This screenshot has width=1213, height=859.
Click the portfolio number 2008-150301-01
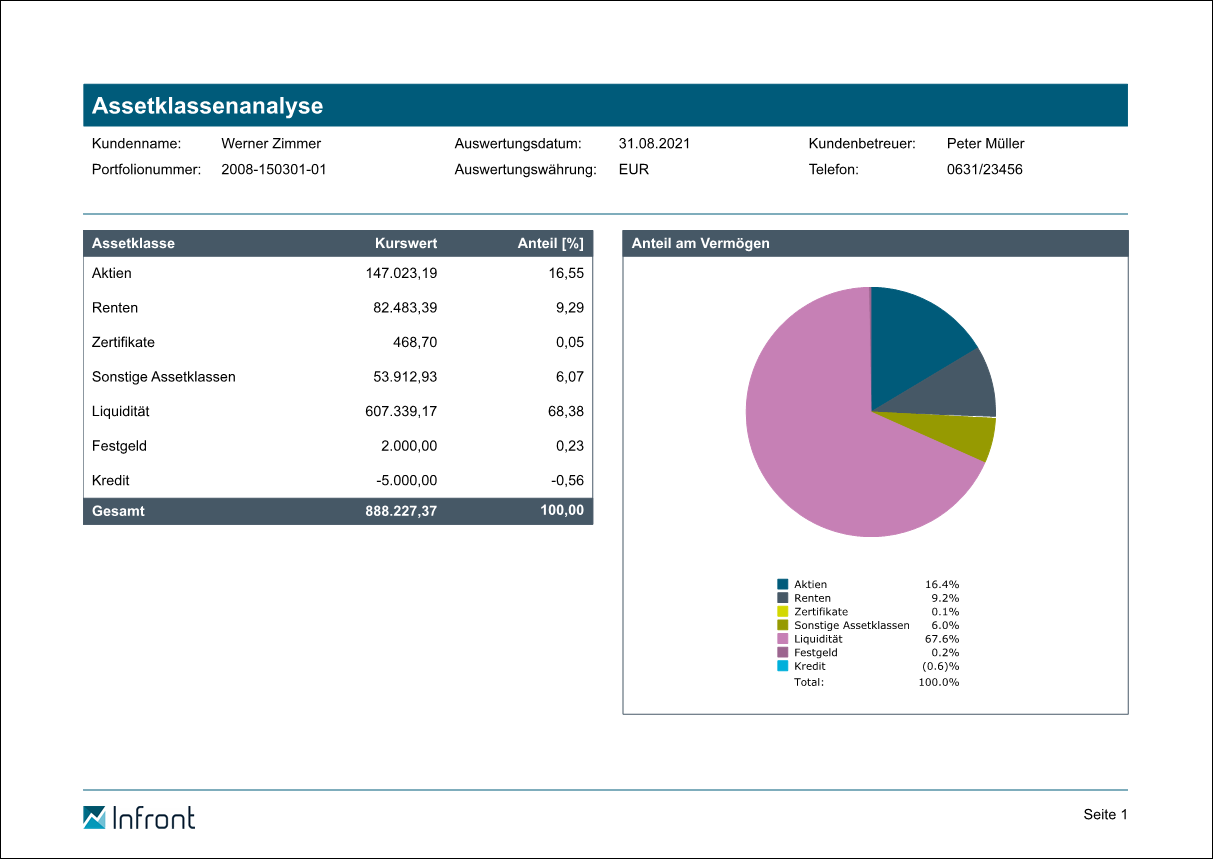pos(273,169)
